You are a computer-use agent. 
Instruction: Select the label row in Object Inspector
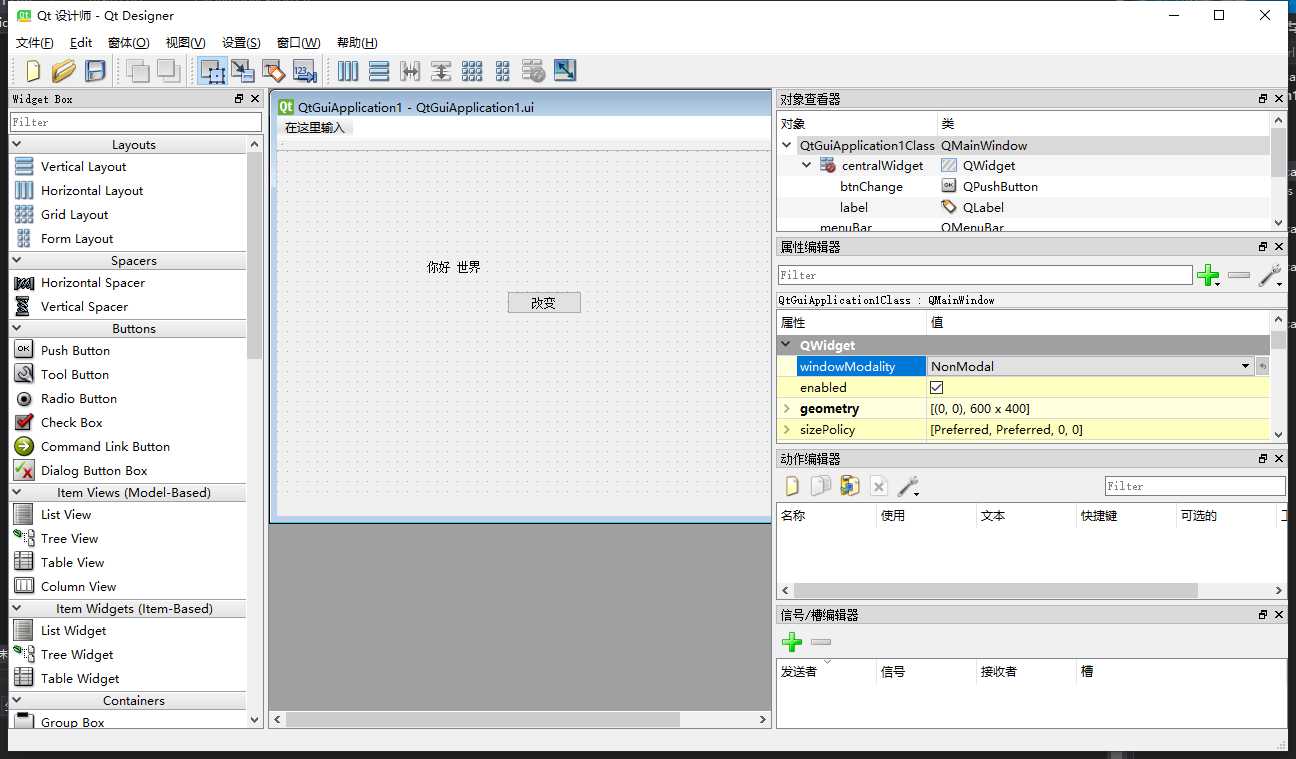tap(1023, 207)
